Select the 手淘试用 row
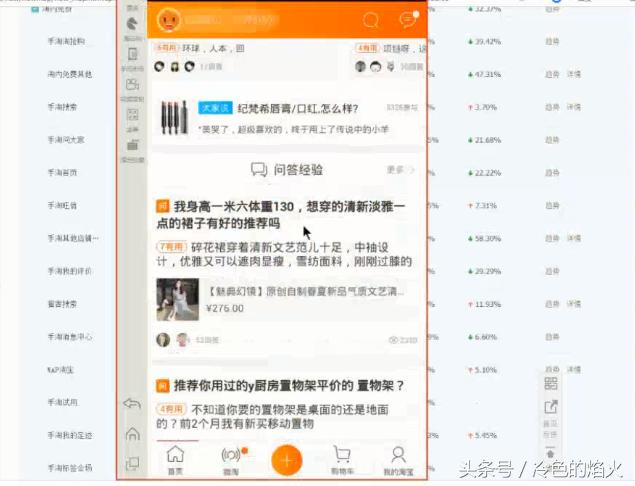Screen dimensions: 635x486 click(x=62, y=402)
